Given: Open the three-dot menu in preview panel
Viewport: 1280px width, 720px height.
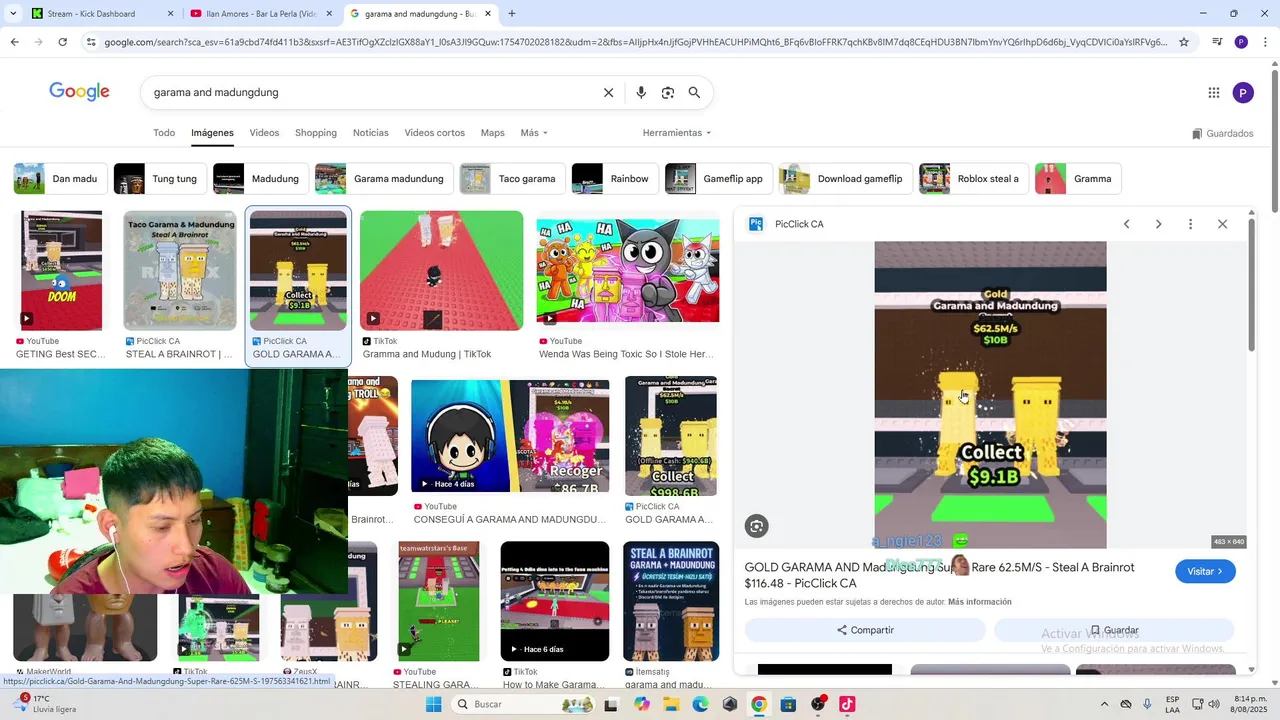Looking at the screenshot, I should click(x=1190, y=224).
